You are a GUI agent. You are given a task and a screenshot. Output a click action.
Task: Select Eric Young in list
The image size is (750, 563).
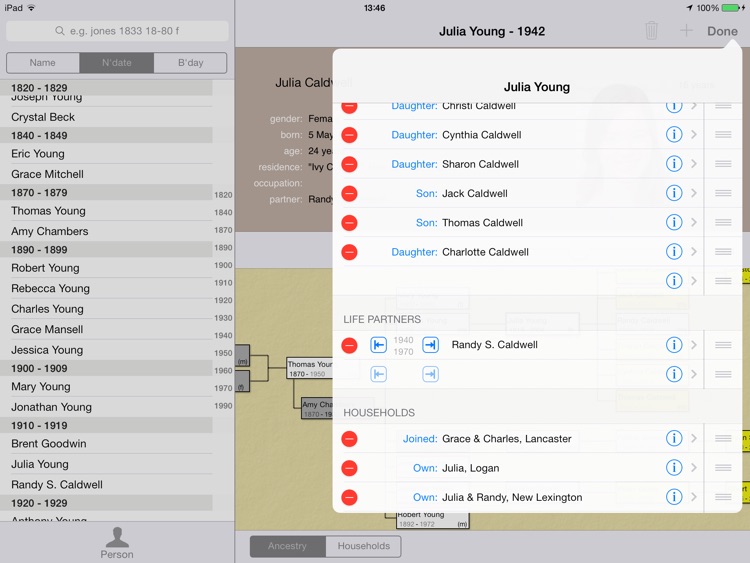106,154
